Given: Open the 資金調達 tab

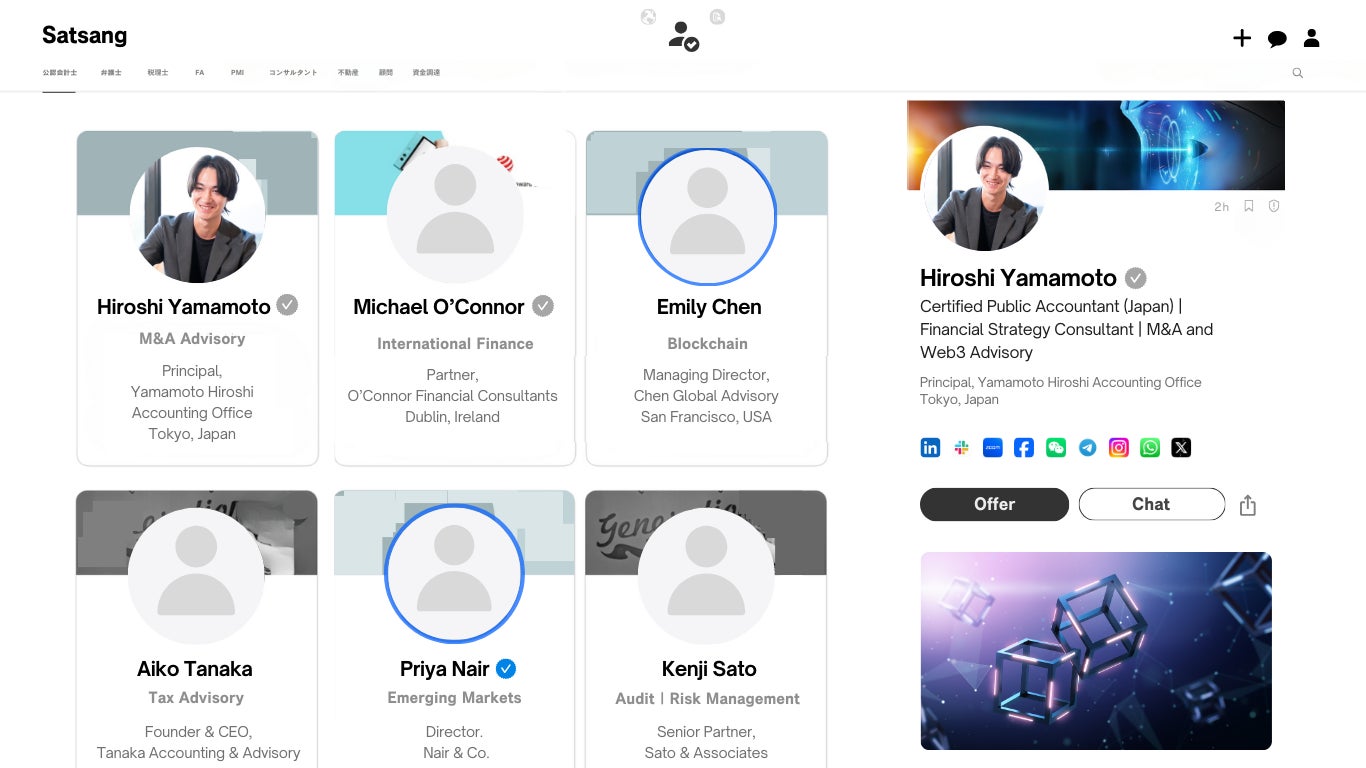Looking at the screenshot, I should [x=426, y=73].
